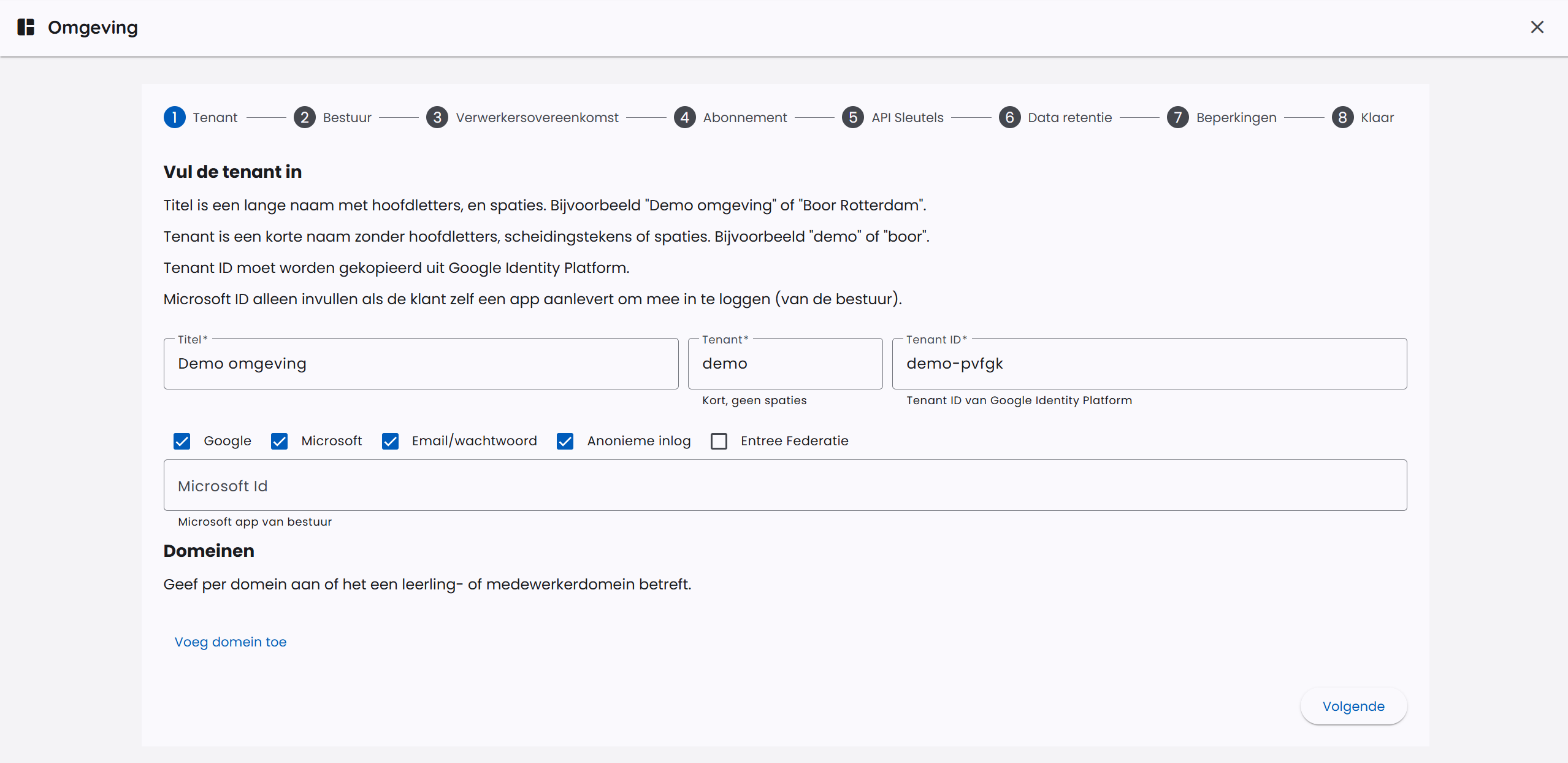The width and height of the screenshot is (1568, 763).
Task: Open step 6 Data retentie circle
Action: click(1010, 117)
